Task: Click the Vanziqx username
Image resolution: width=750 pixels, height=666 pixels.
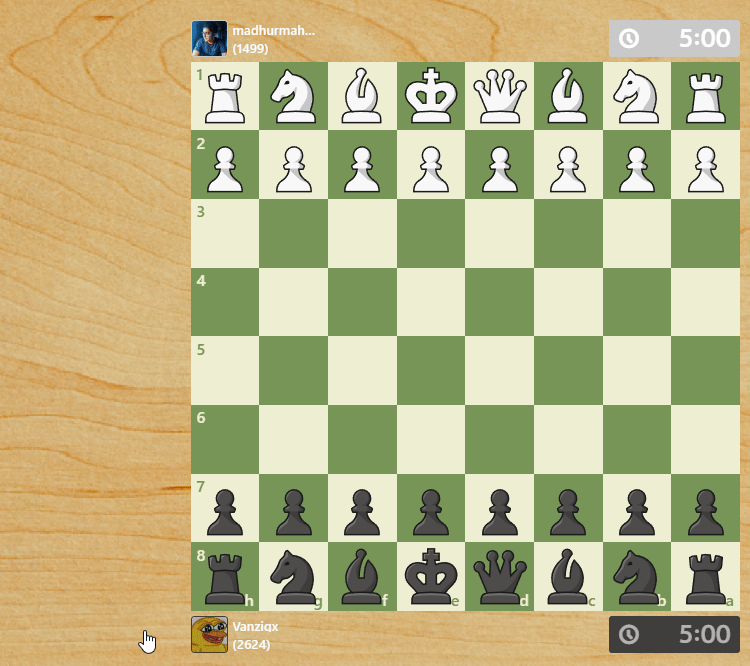Action: tap(255, 627)
